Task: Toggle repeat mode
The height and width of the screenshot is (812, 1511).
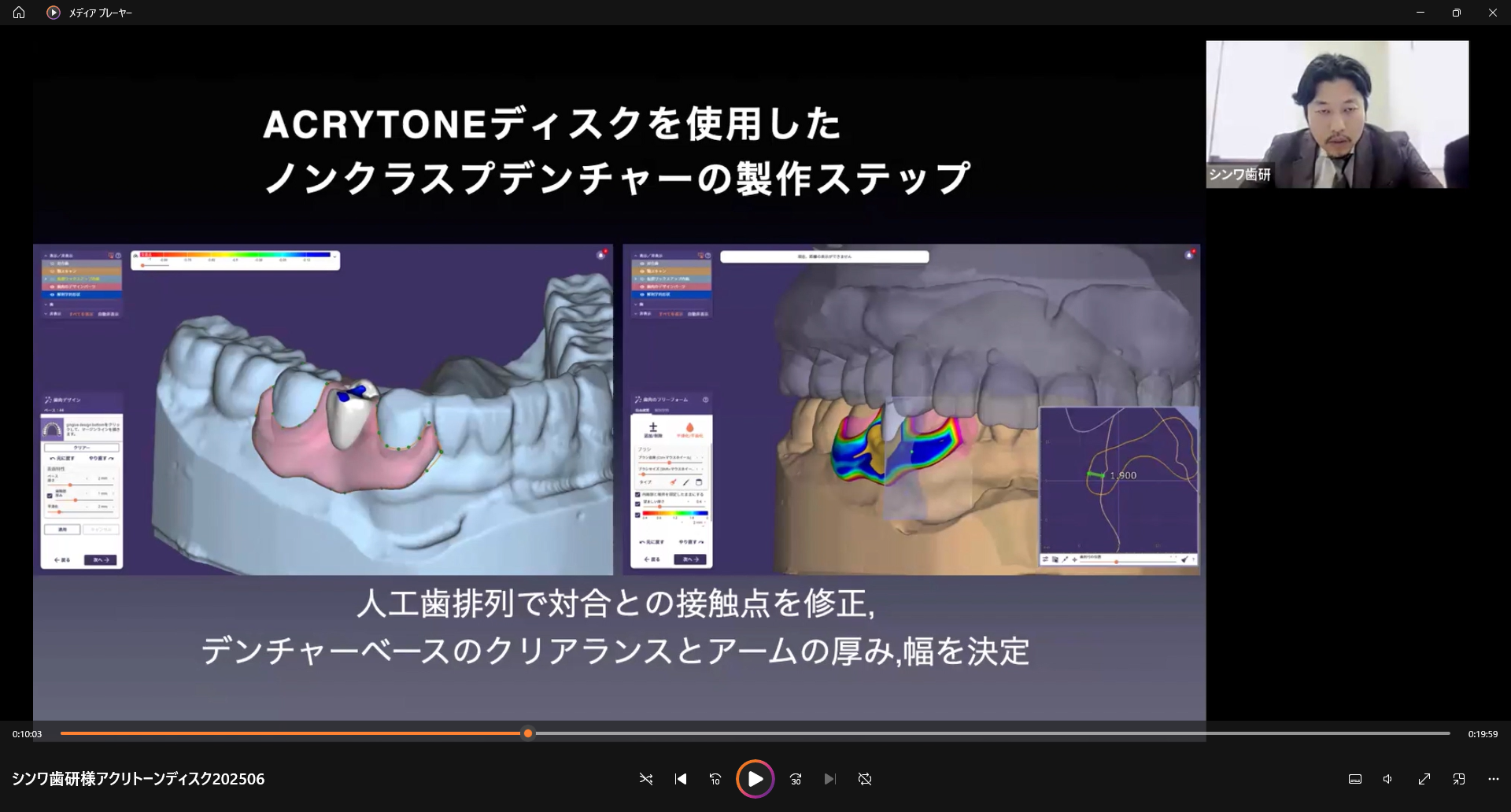Action: point(865,779)
